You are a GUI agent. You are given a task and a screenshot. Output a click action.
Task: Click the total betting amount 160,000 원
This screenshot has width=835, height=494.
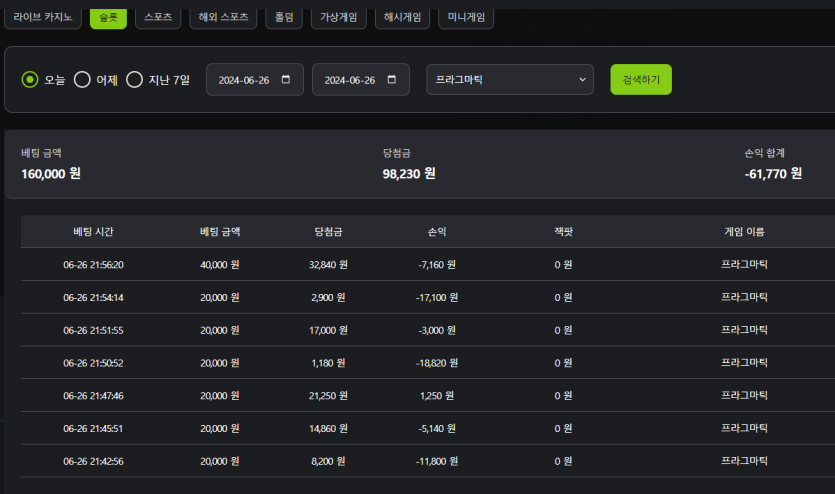[x=51, y=174]
